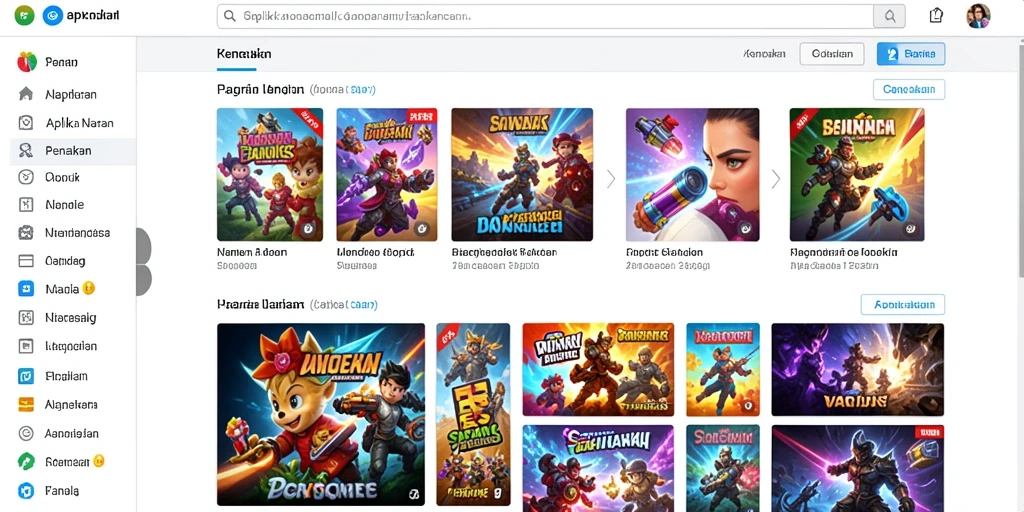Image resolution: width=1024 pixels, height=512 pixels.
Task: Click the blue Flodiam sidebar icon
Action: [26, 376]
